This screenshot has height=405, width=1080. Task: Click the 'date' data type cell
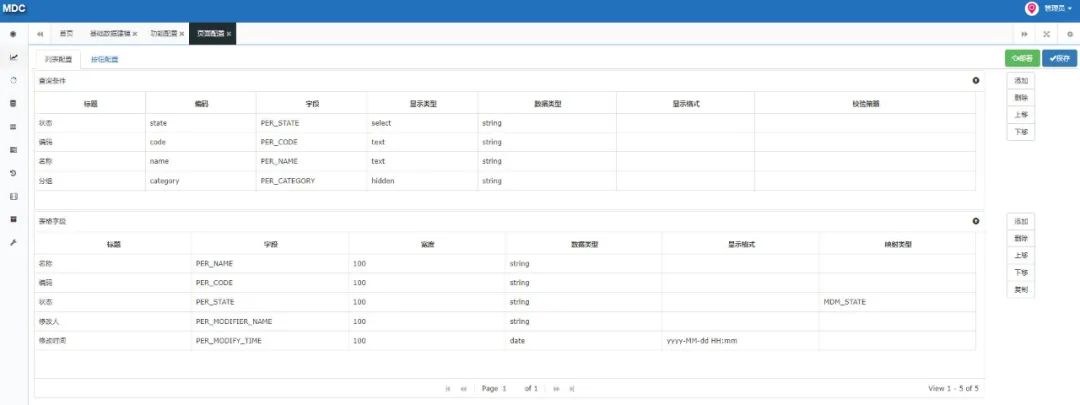(583, 341)
